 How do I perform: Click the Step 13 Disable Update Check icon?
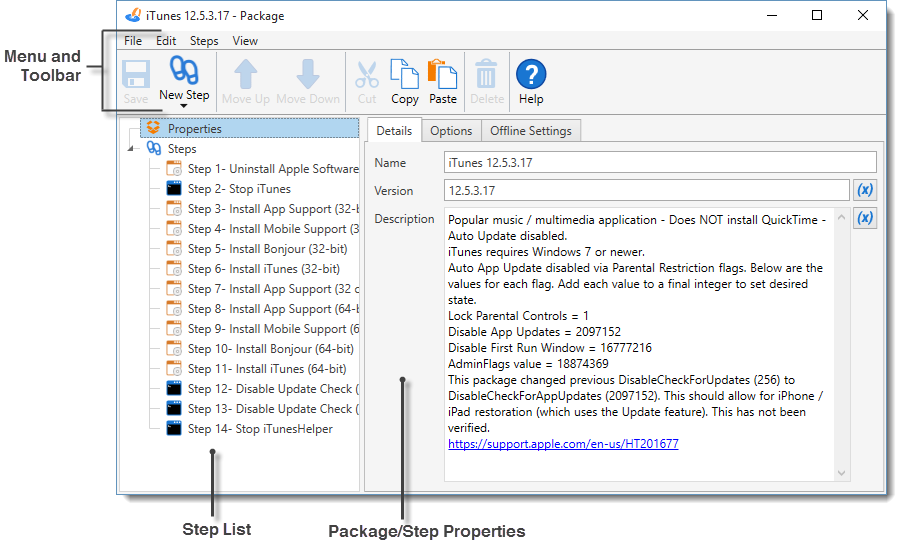point(174,409)
